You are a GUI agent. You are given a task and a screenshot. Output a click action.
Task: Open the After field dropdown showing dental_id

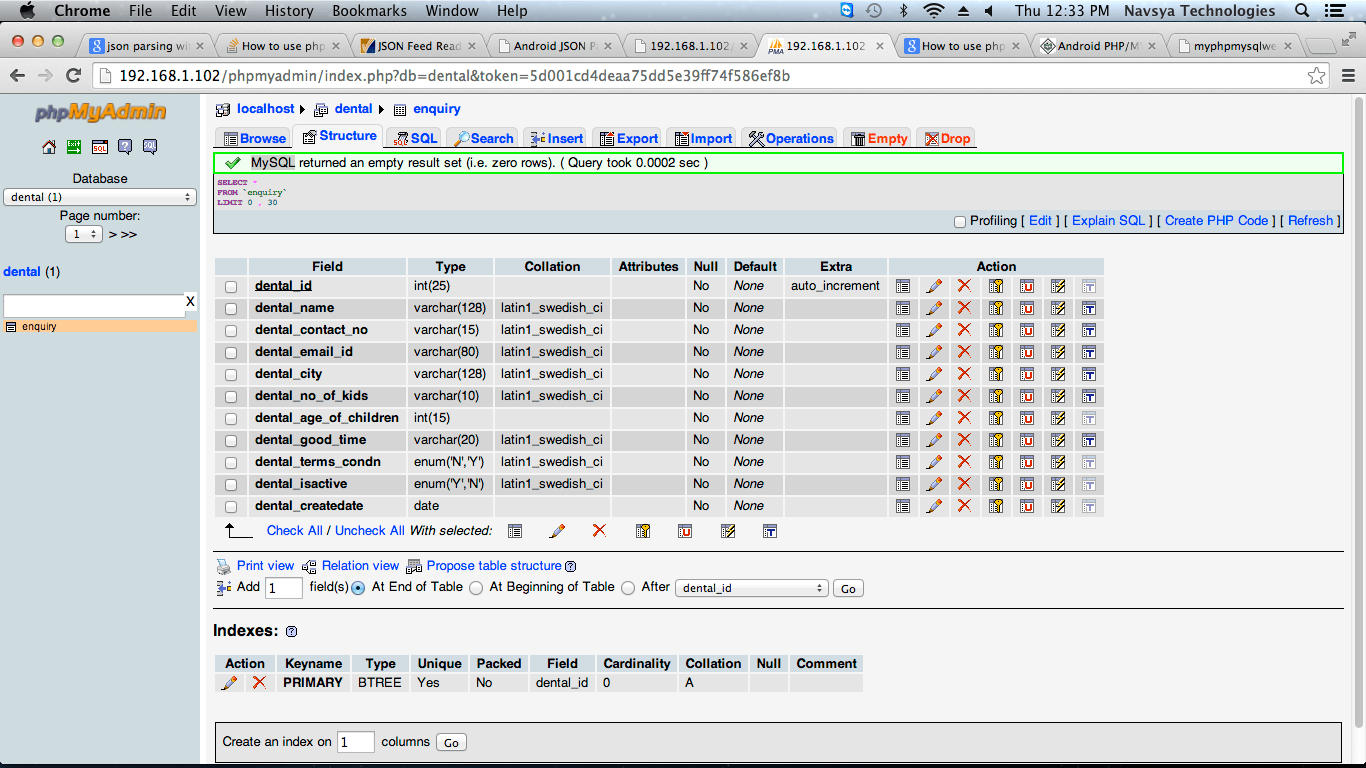point(751,588)
